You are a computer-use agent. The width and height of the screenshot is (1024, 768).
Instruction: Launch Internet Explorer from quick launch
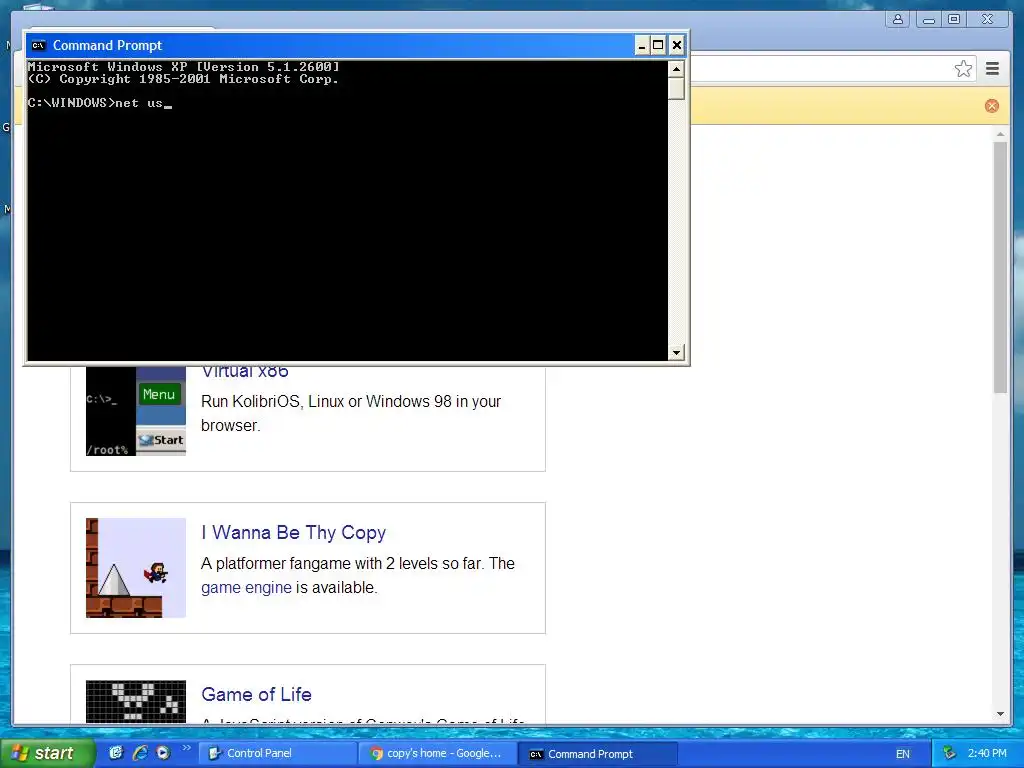tap(140, 753)
